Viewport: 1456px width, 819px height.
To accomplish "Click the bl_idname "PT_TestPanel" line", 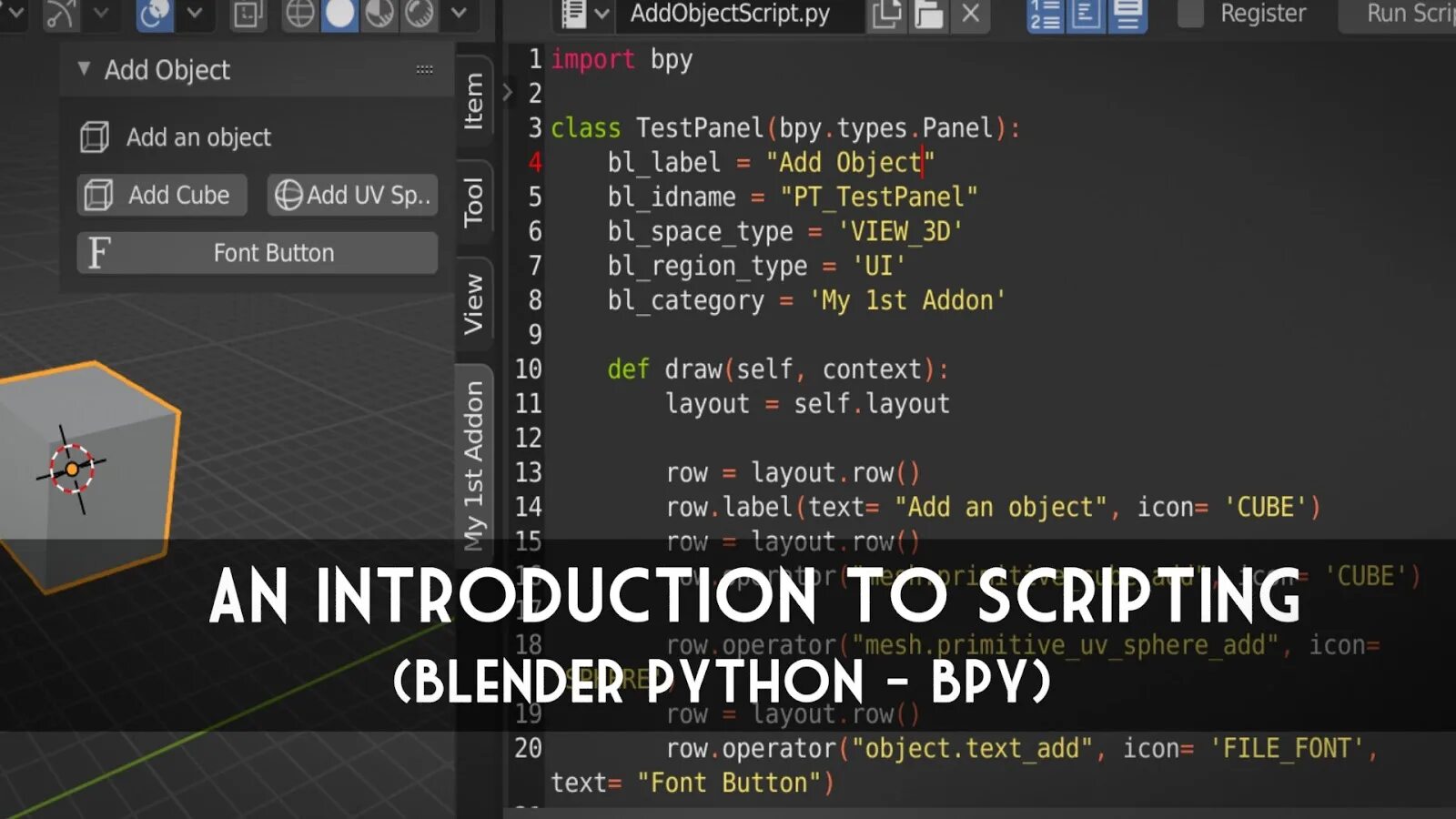I will tap(793, 197).
